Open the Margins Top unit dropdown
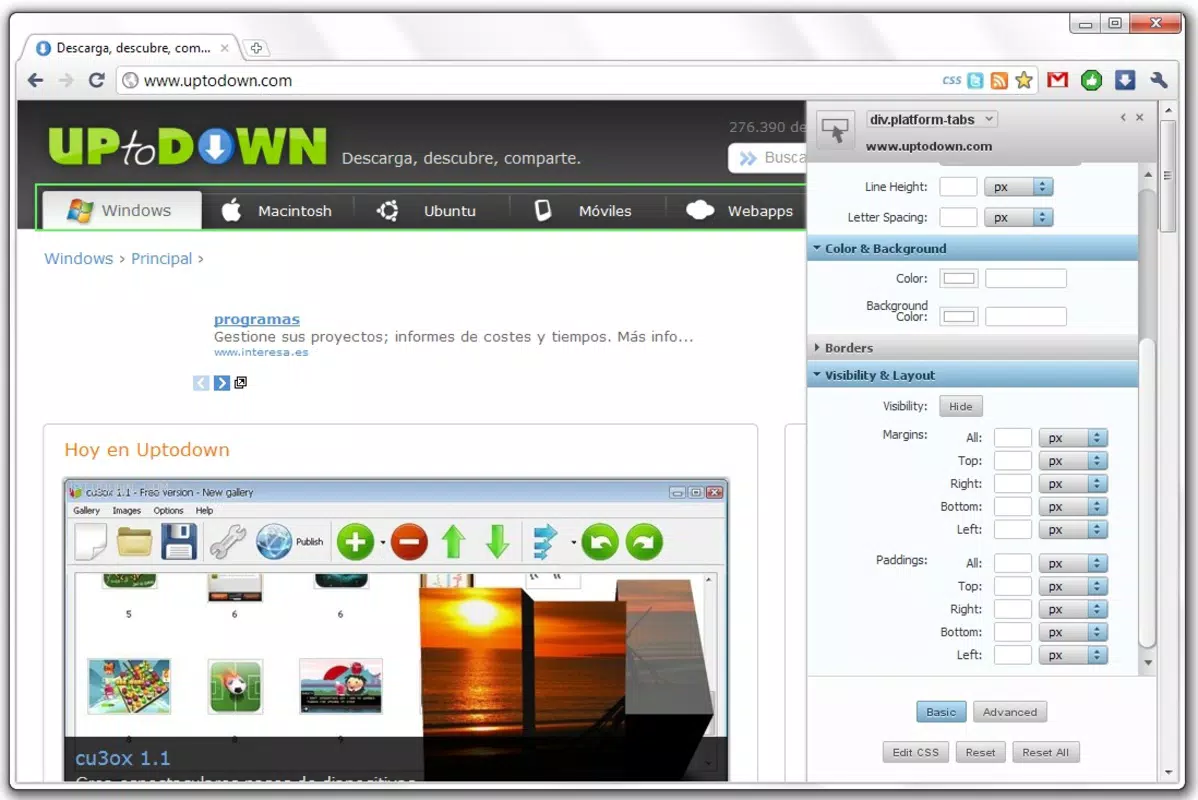The image size is (1198, 800). tap(1073, 461)
